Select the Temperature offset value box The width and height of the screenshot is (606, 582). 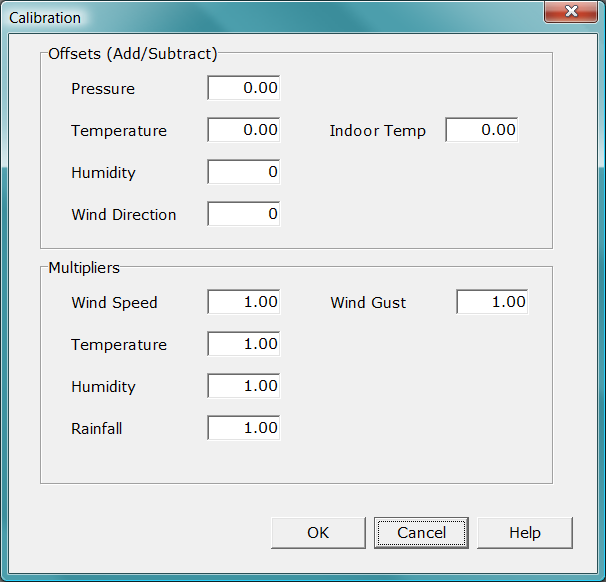244,130
